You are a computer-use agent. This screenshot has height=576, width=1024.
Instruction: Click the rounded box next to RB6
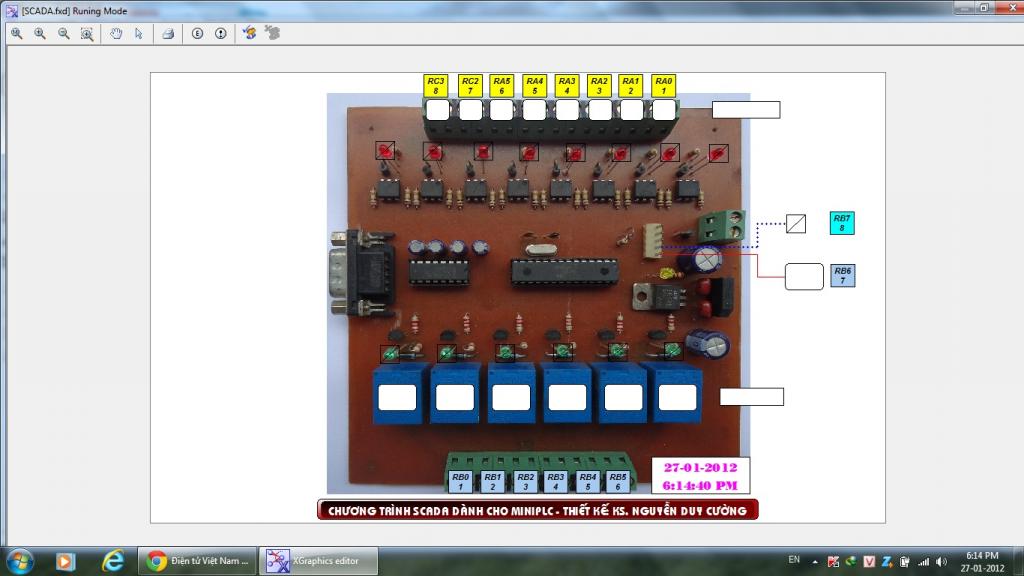click(x=804, y=276)
